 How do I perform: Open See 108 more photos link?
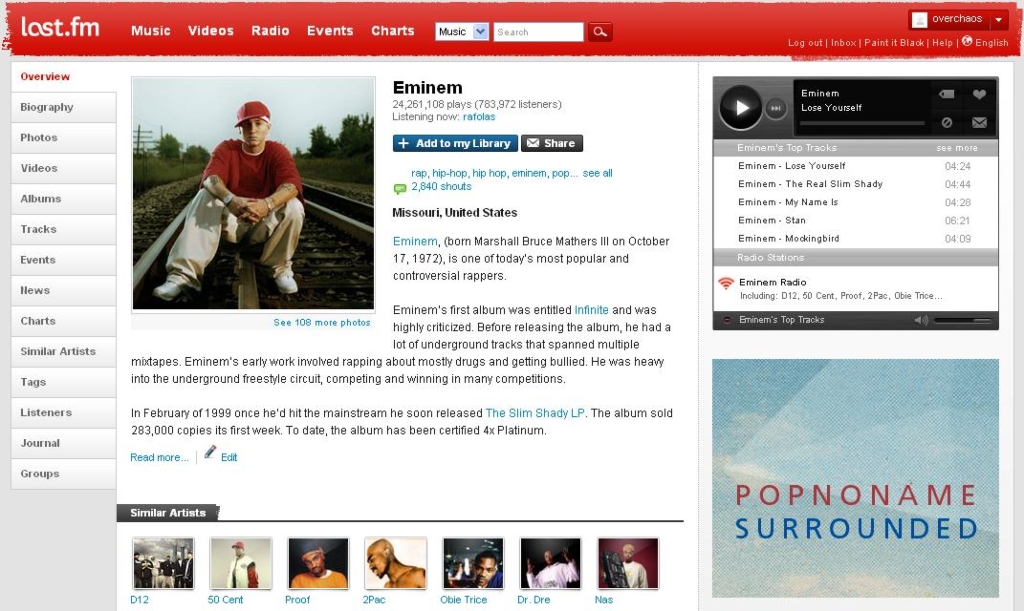(x=322, y=322)
